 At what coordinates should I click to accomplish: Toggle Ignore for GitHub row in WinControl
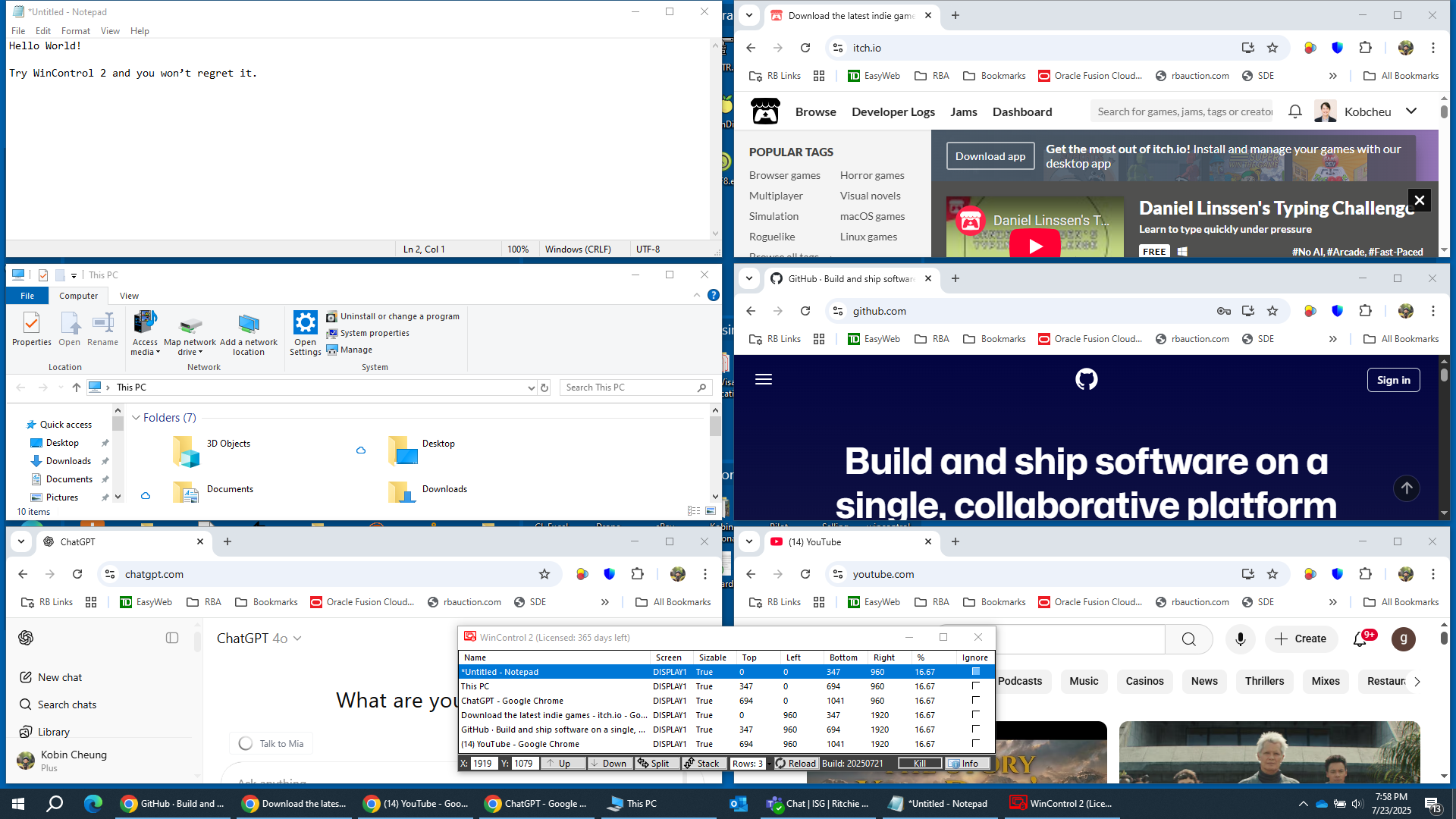point(975,729)
